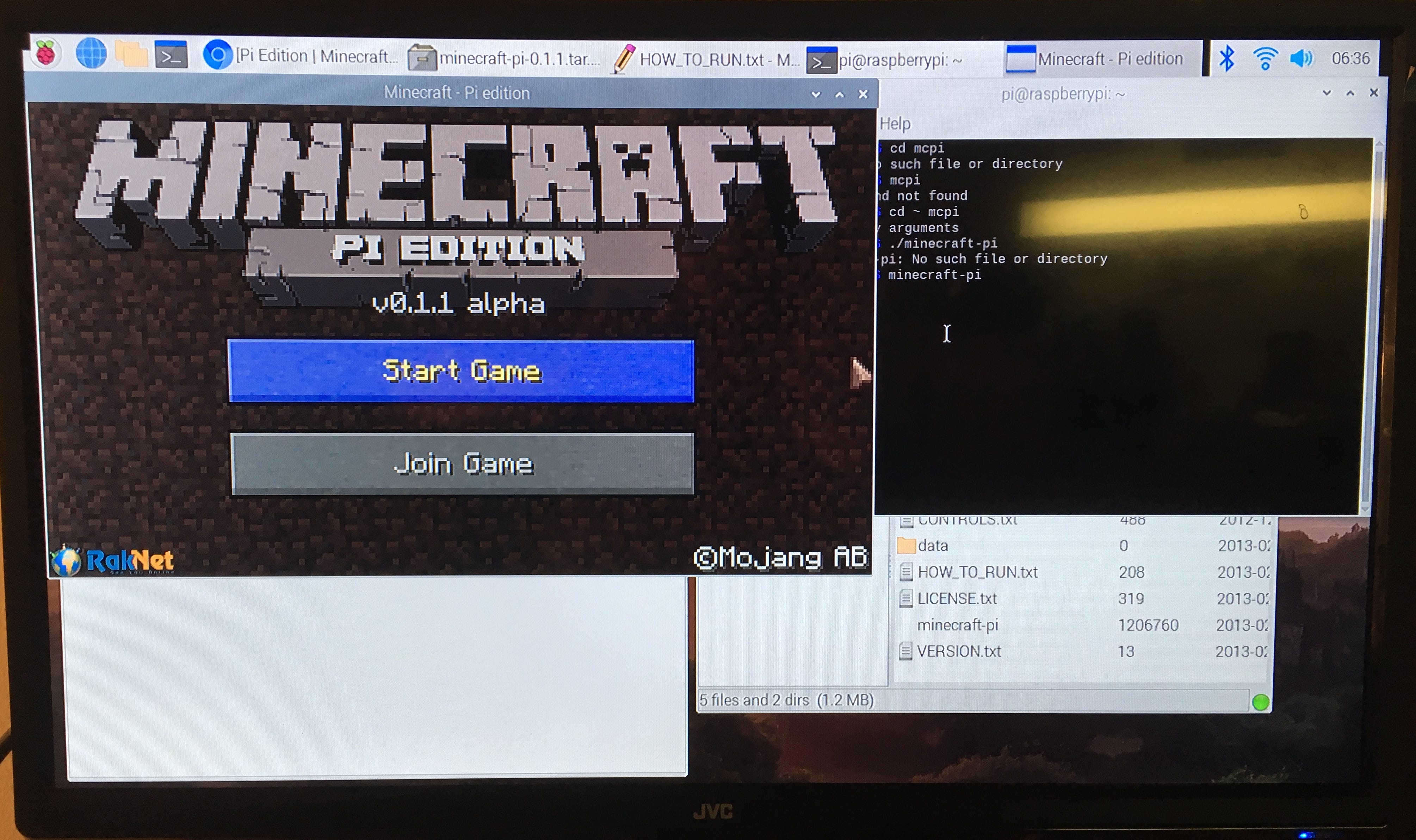Select the data folder in file list
The width and height of the screenshot is (1416, 840).
(933, 546)
